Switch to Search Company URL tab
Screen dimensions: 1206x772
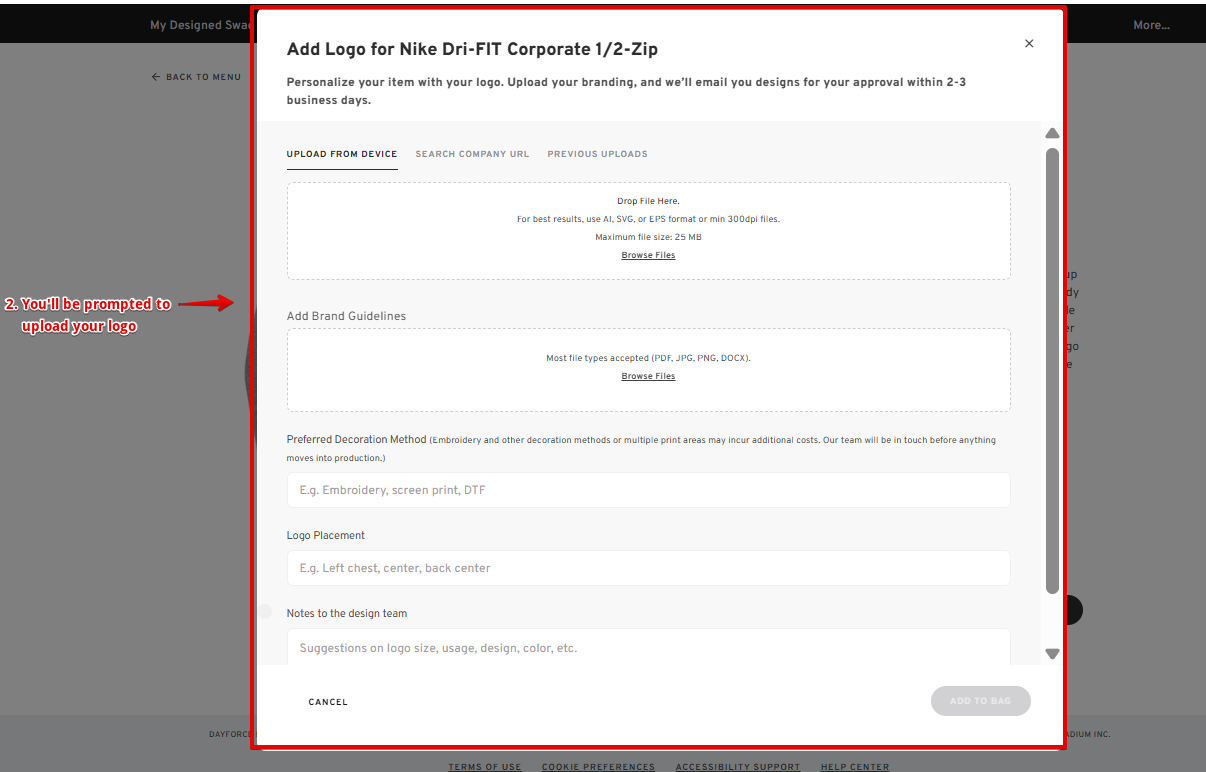tap(472, 154)
